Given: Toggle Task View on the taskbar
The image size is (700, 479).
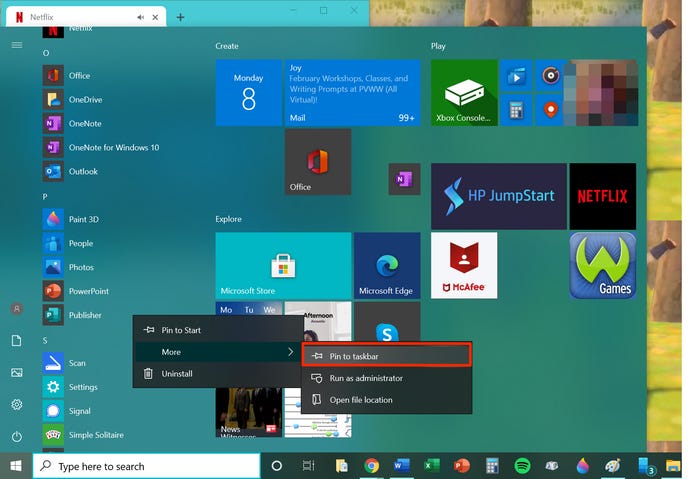Looking at the screenshot, I should click(309, 466).
